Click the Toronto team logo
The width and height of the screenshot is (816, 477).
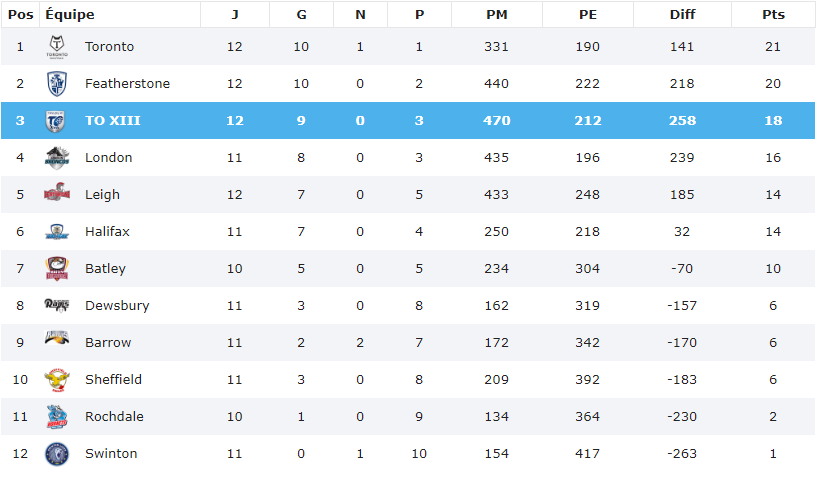(x=57, y=47)
